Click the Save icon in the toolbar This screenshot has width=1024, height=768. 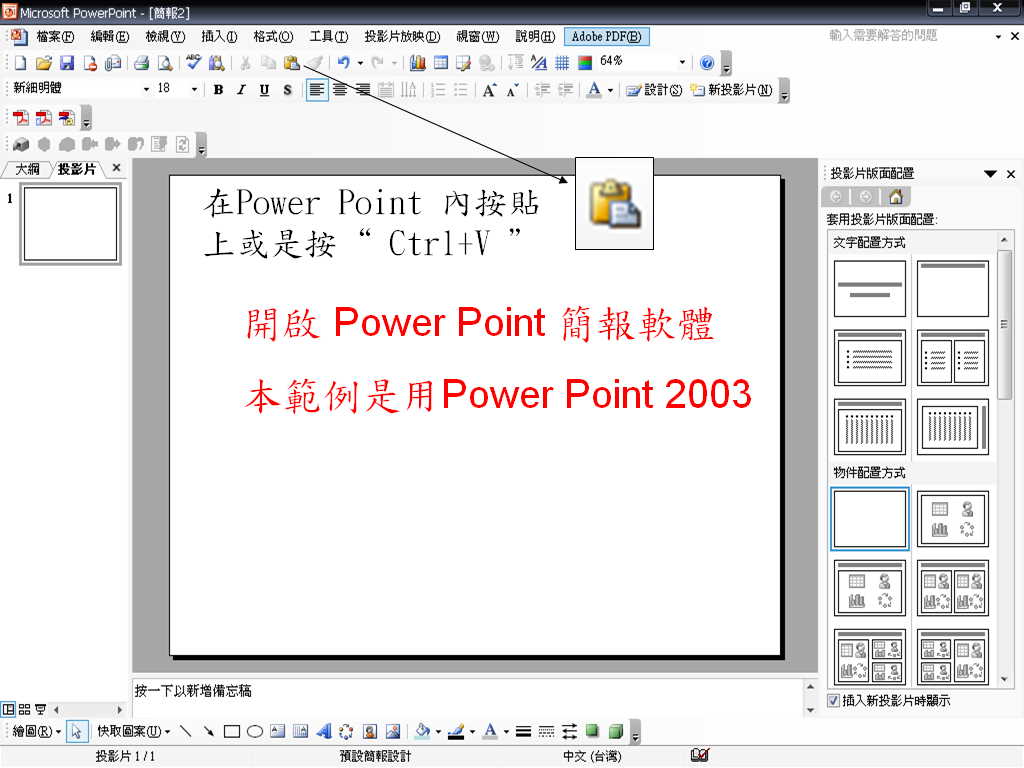pyautogui.click(x=66, y=63)
